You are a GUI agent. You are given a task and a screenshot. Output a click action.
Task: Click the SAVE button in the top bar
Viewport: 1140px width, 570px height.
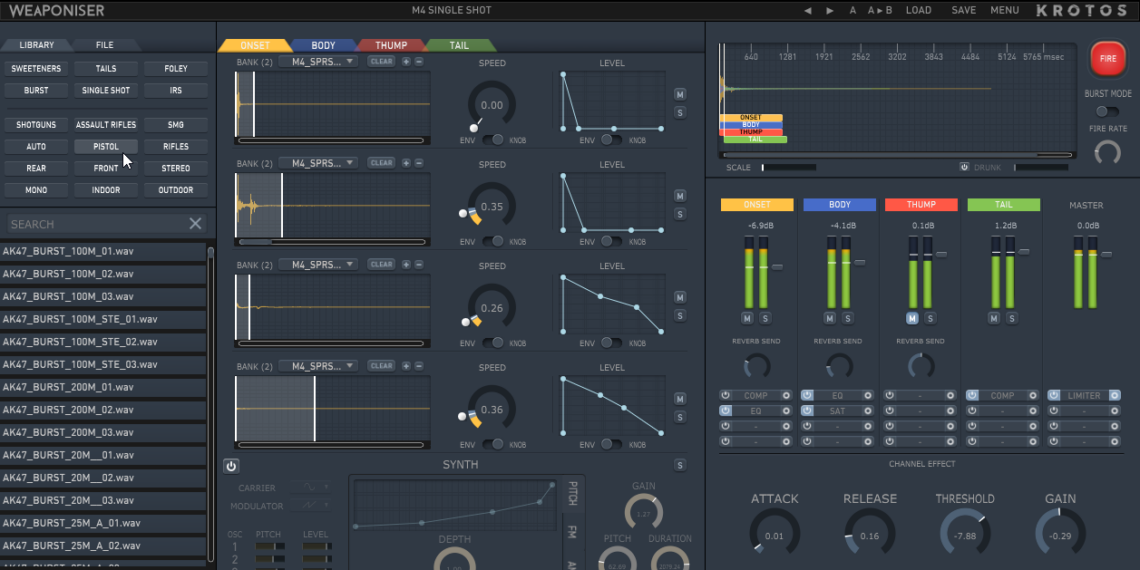pyautogui.click(x=963, y=11)
